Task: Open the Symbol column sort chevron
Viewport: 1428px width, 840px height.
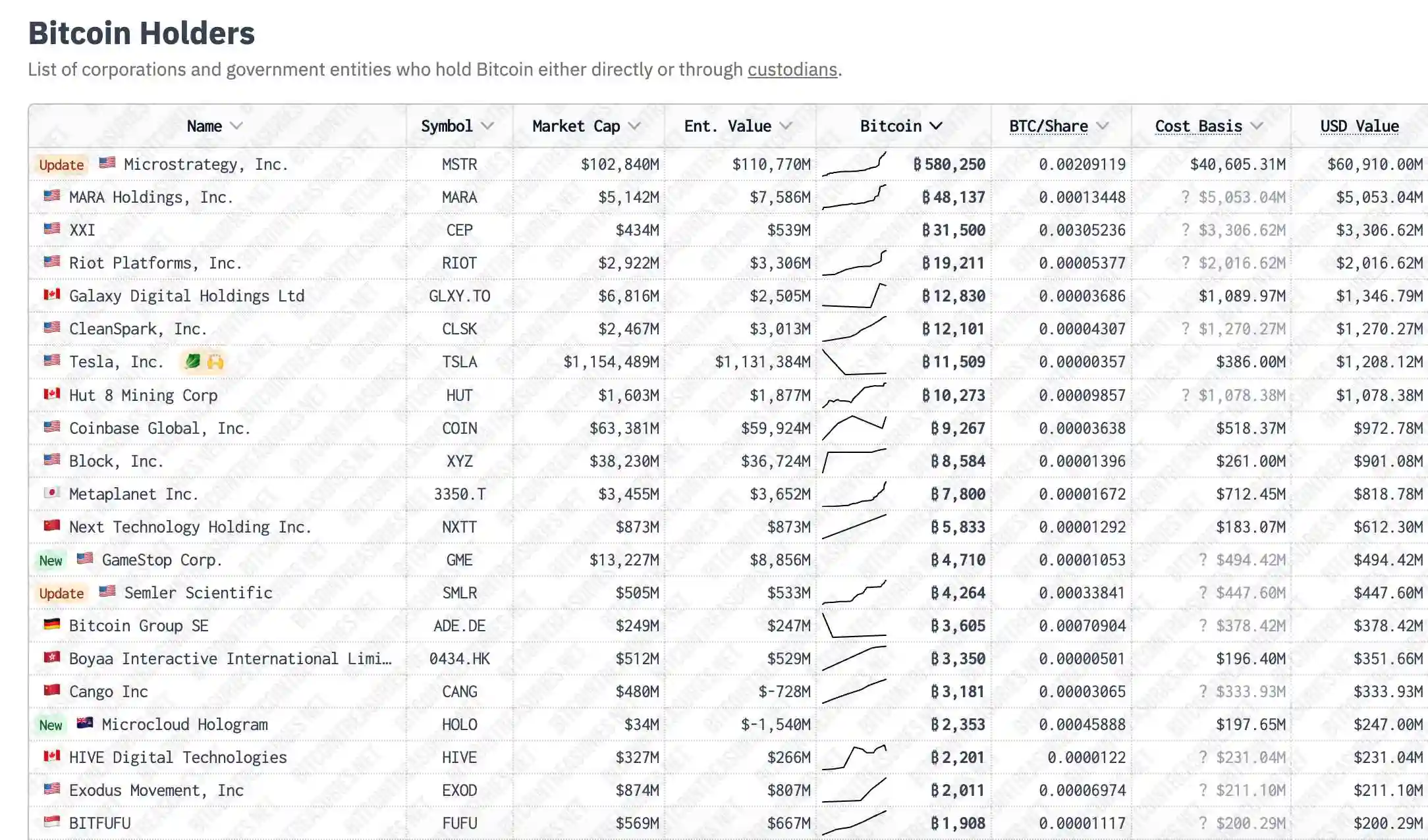Action: (487, 126)
